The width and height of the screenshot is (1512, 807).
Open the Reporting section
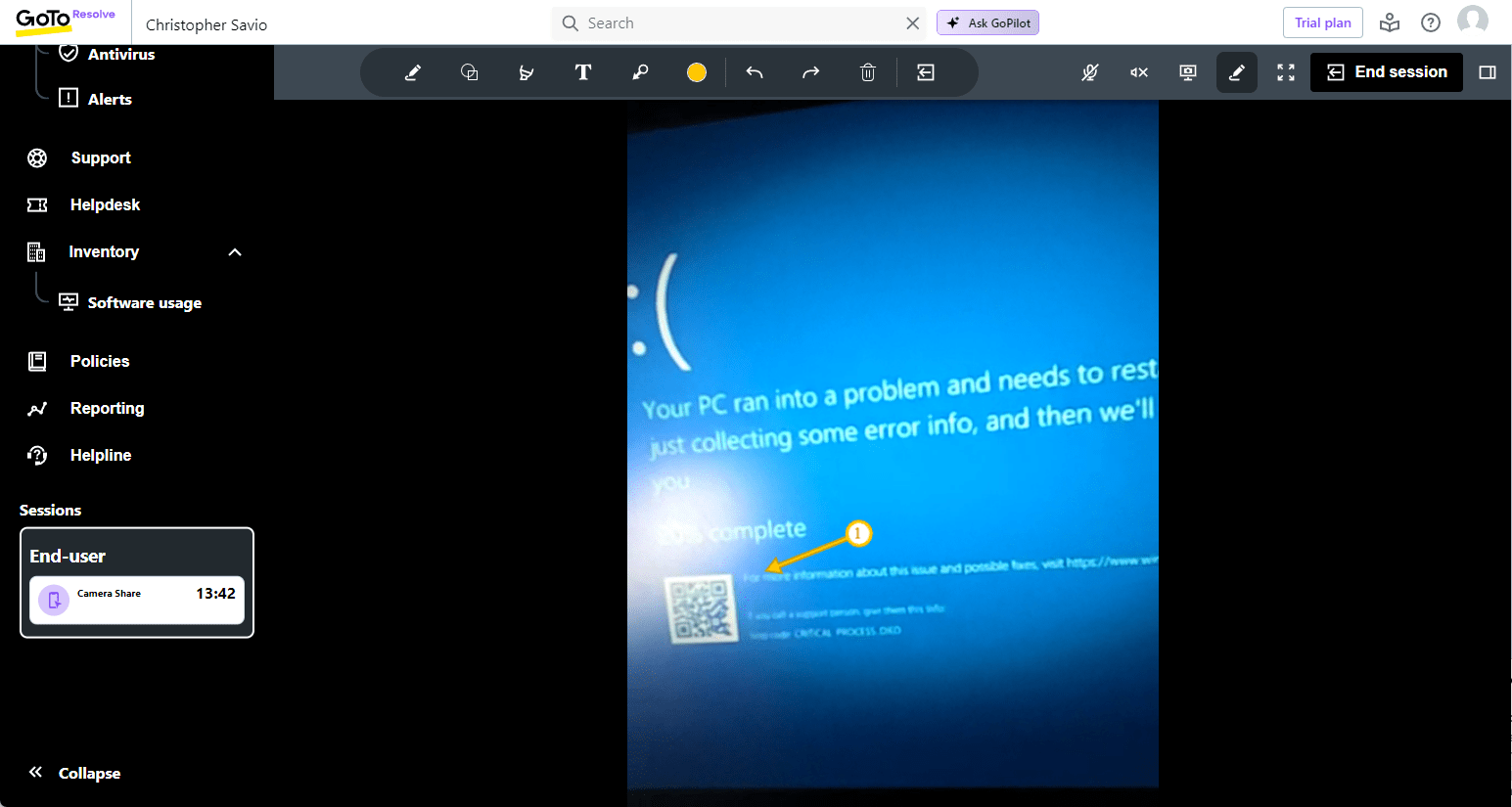(x=86, y=408)
